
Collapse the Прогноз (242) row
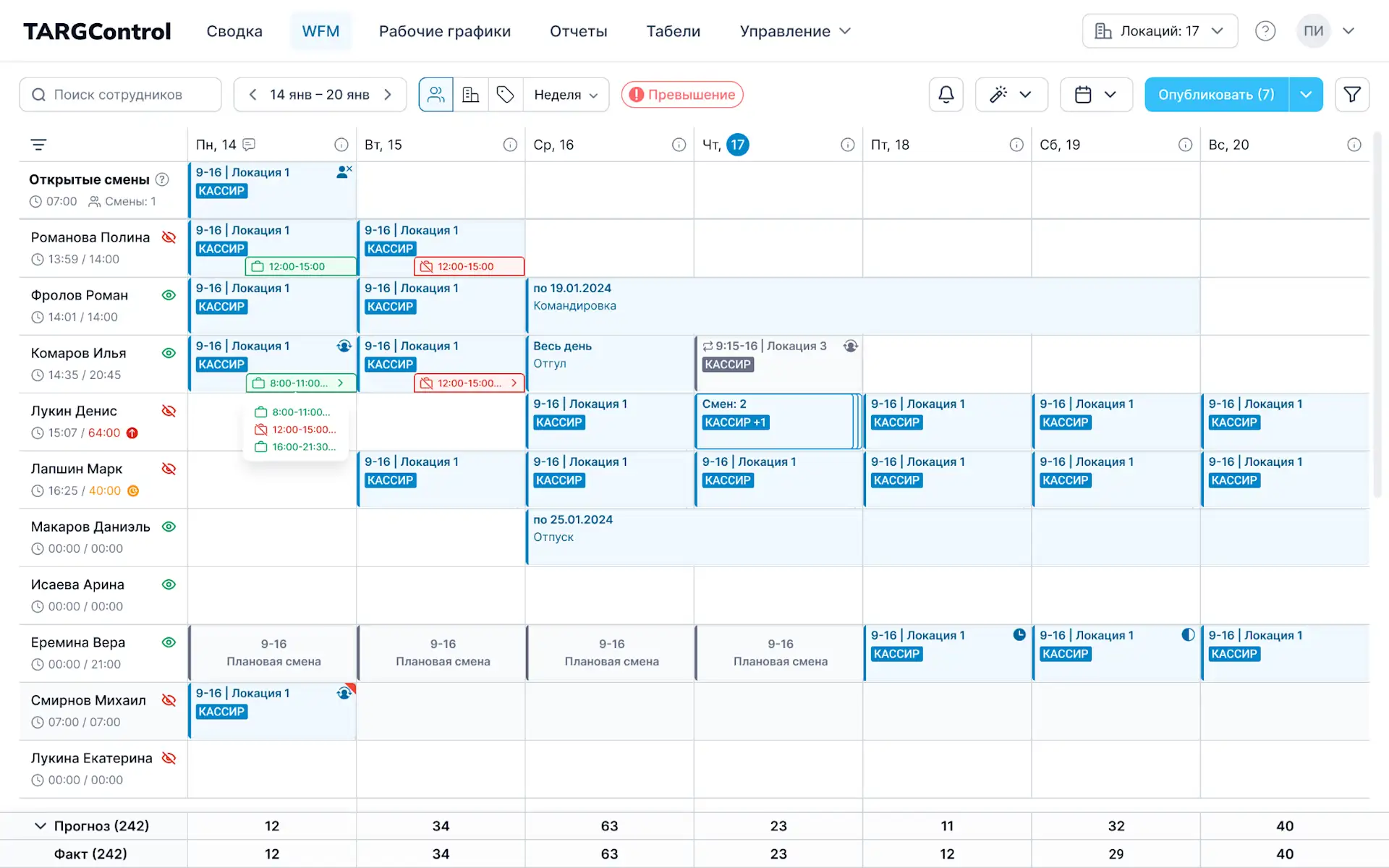(41, 826)
